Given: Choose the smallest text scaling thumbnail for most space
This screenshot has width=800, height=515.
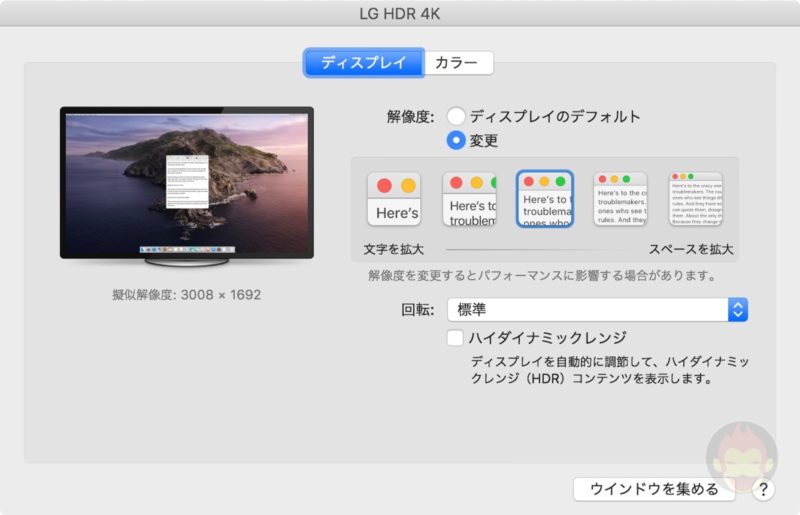Looking at the screenshot, I should [696, 199].
